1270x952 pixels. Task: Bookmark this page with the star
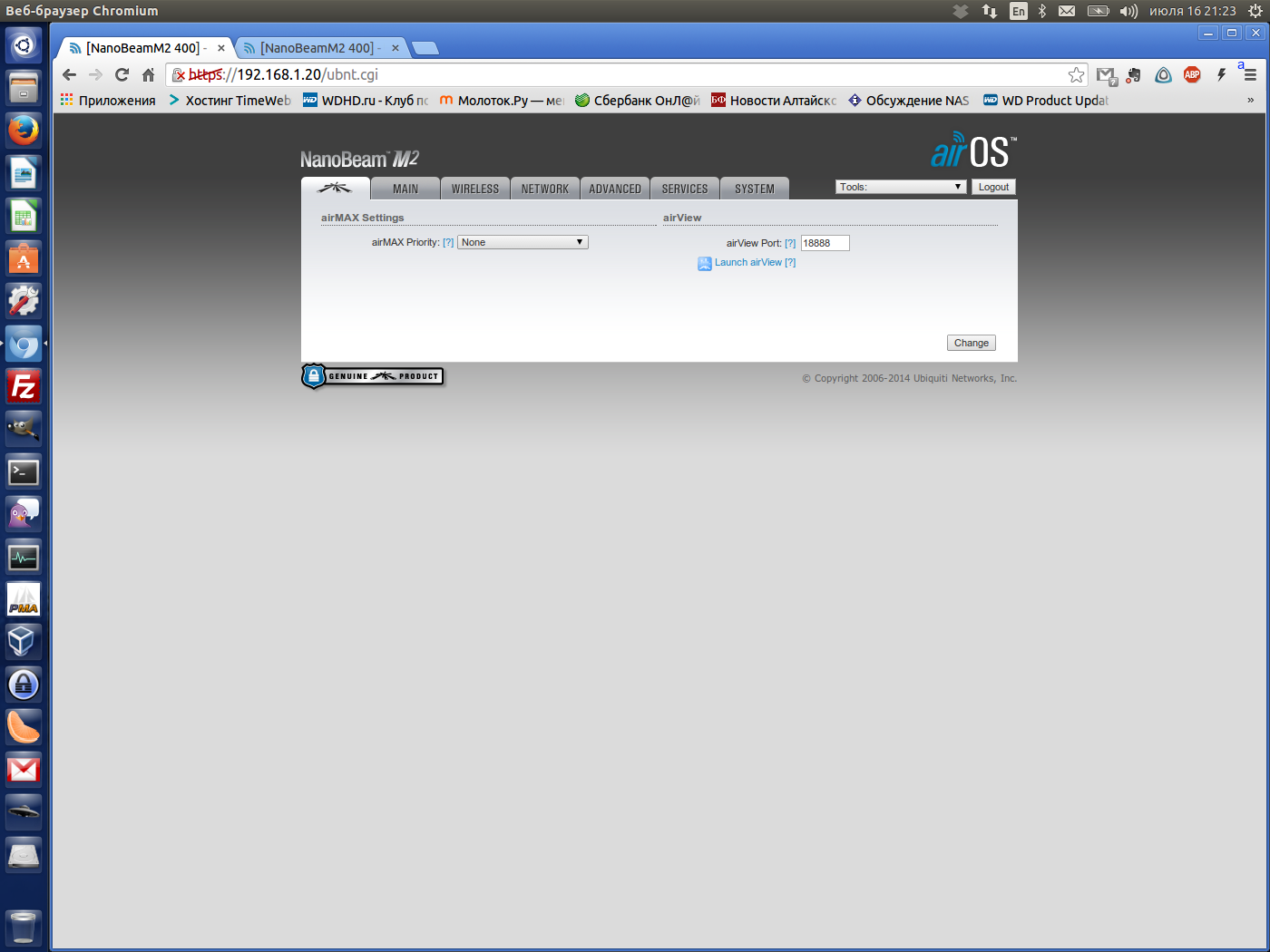tap(1076, 74)
